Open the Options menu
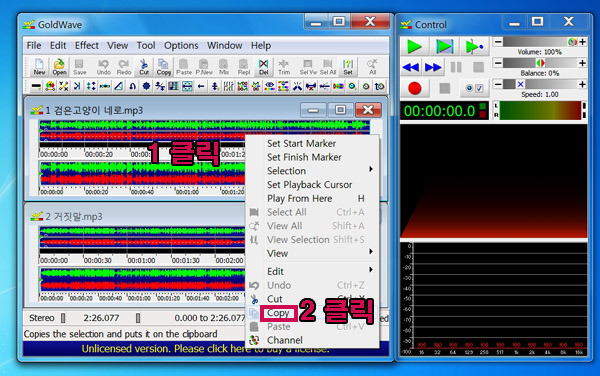 [x=181, y=46]
